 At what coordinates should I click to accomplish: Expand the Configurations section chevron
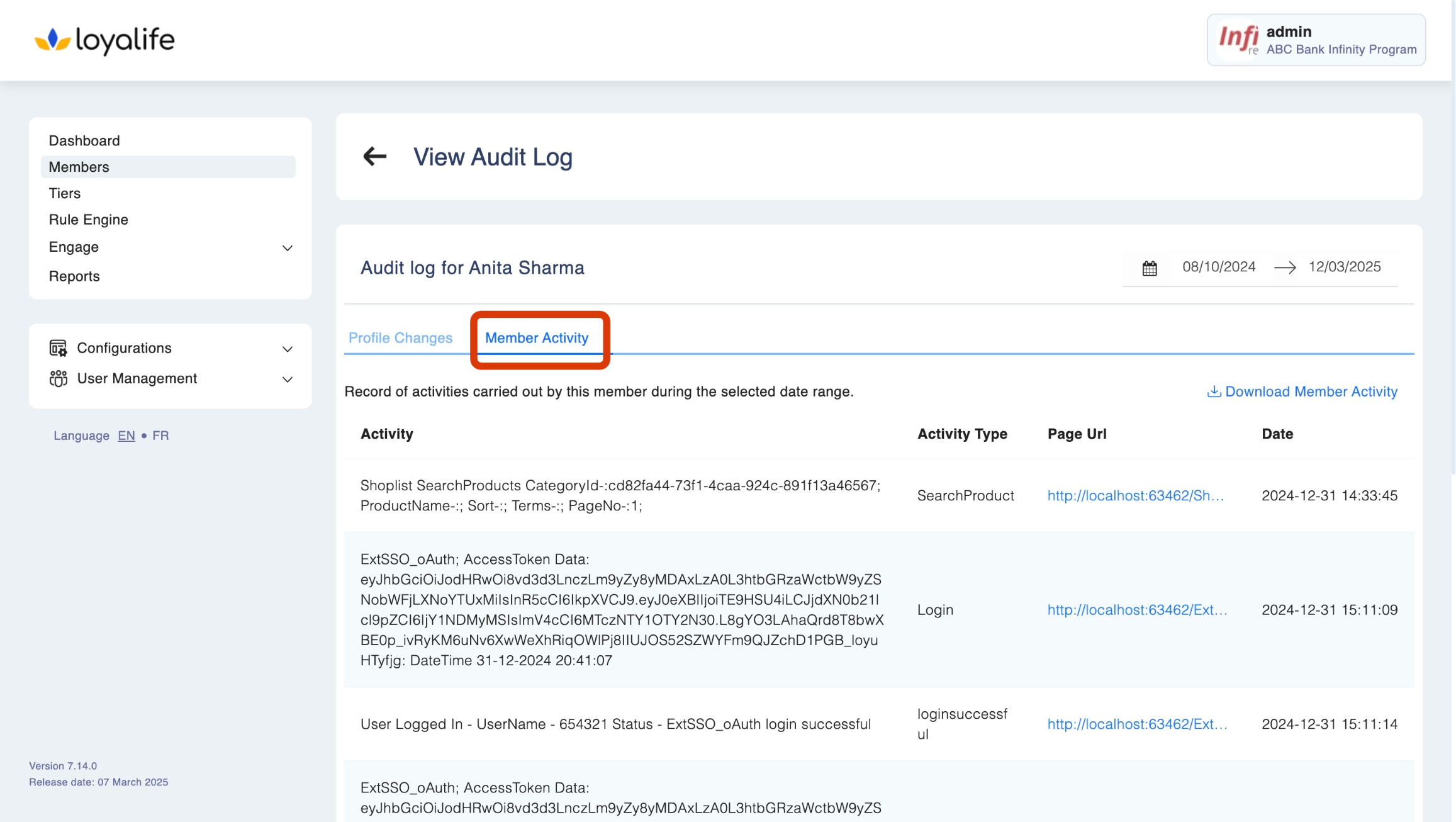[288, 349]
